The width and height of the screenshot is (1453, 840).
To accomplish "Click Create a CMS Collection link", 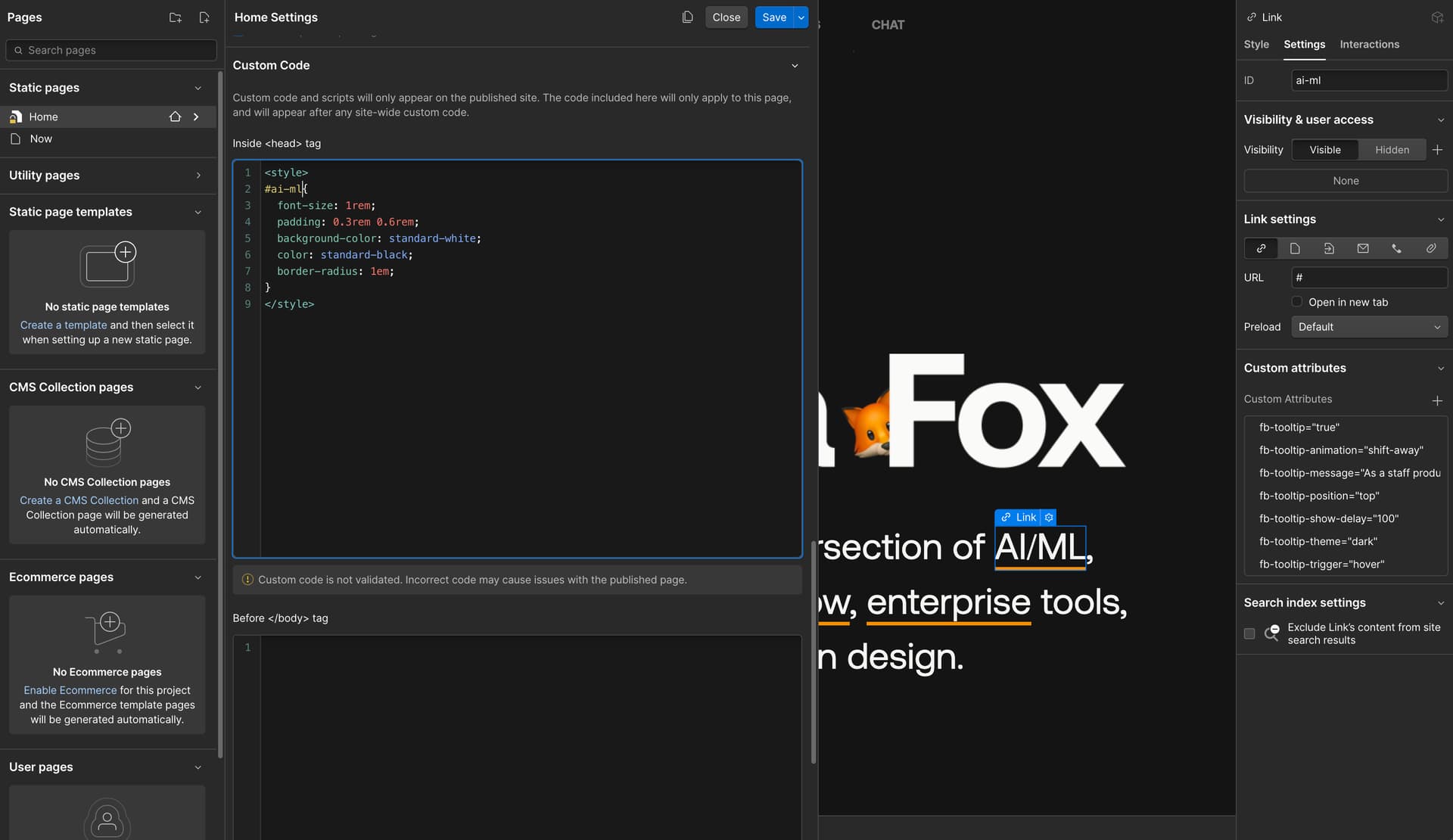I will [x=78, y=500].
